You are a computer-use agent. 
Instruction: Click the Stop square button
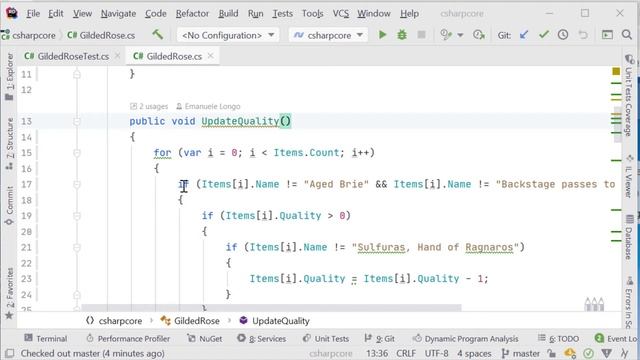[422, 35]
